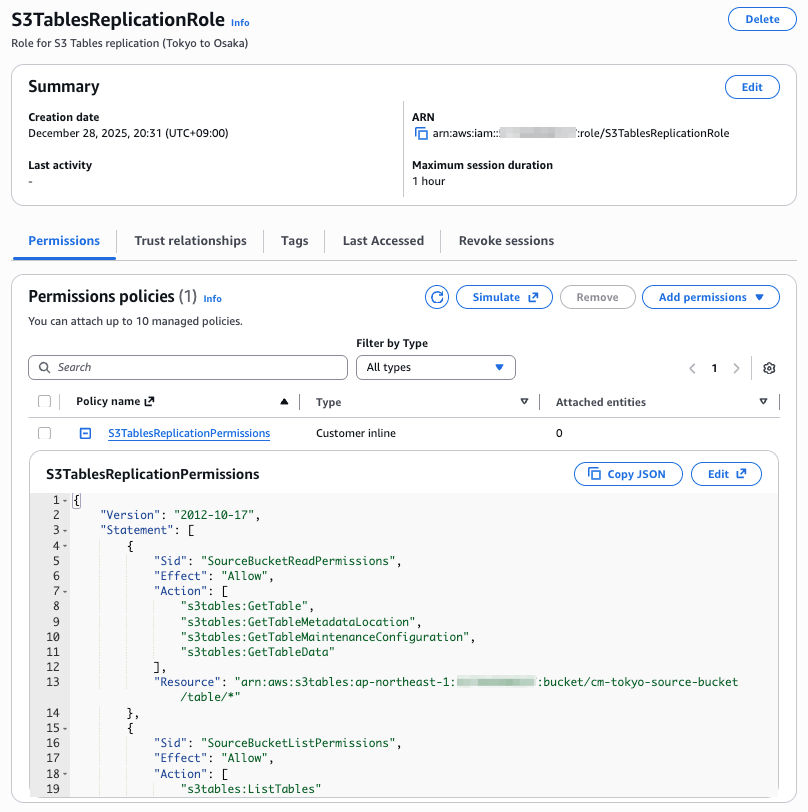Screen dimensions: 808x812
Task: Sort the Type column
Action: pyautogui.click(x=524, y=402)
